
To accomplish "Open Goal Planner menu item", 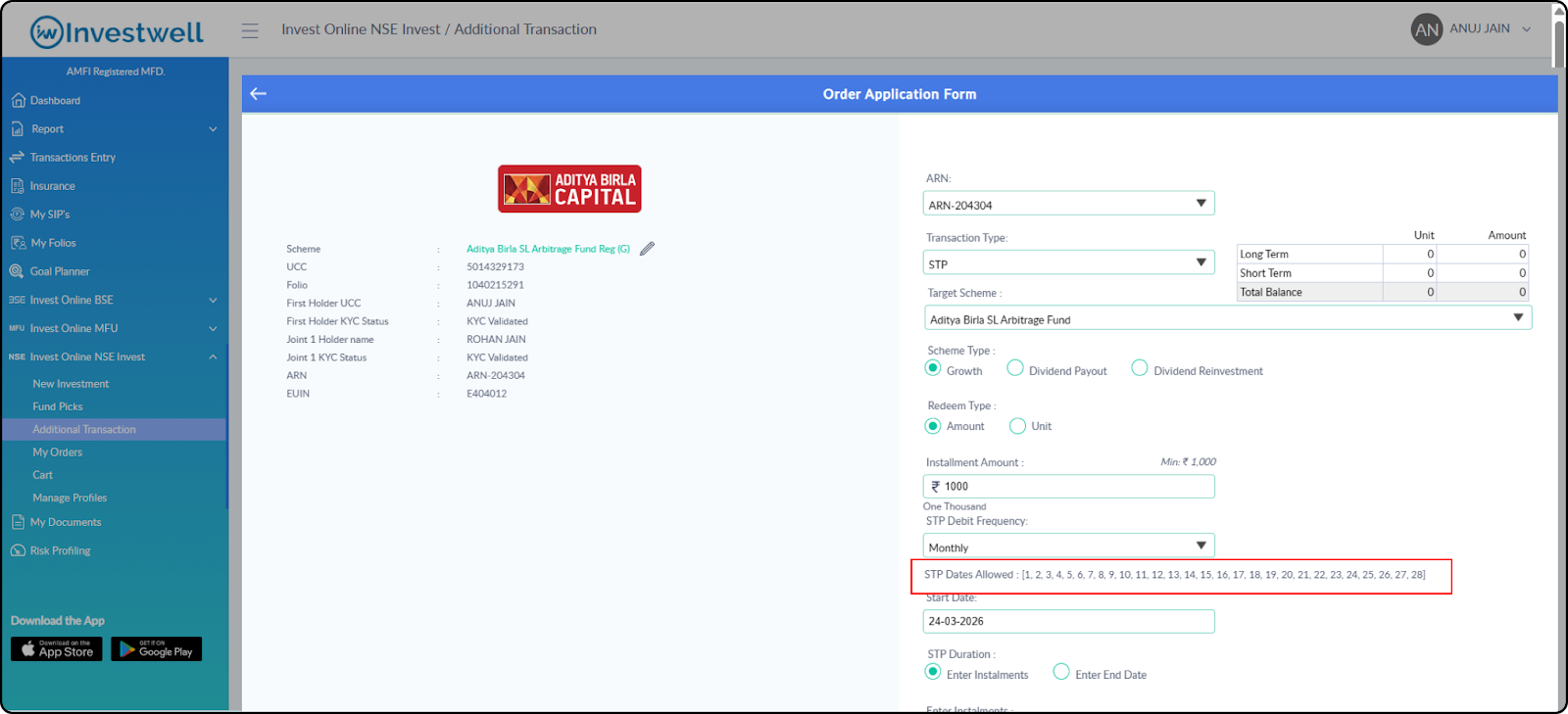I will tap(60, 271).
